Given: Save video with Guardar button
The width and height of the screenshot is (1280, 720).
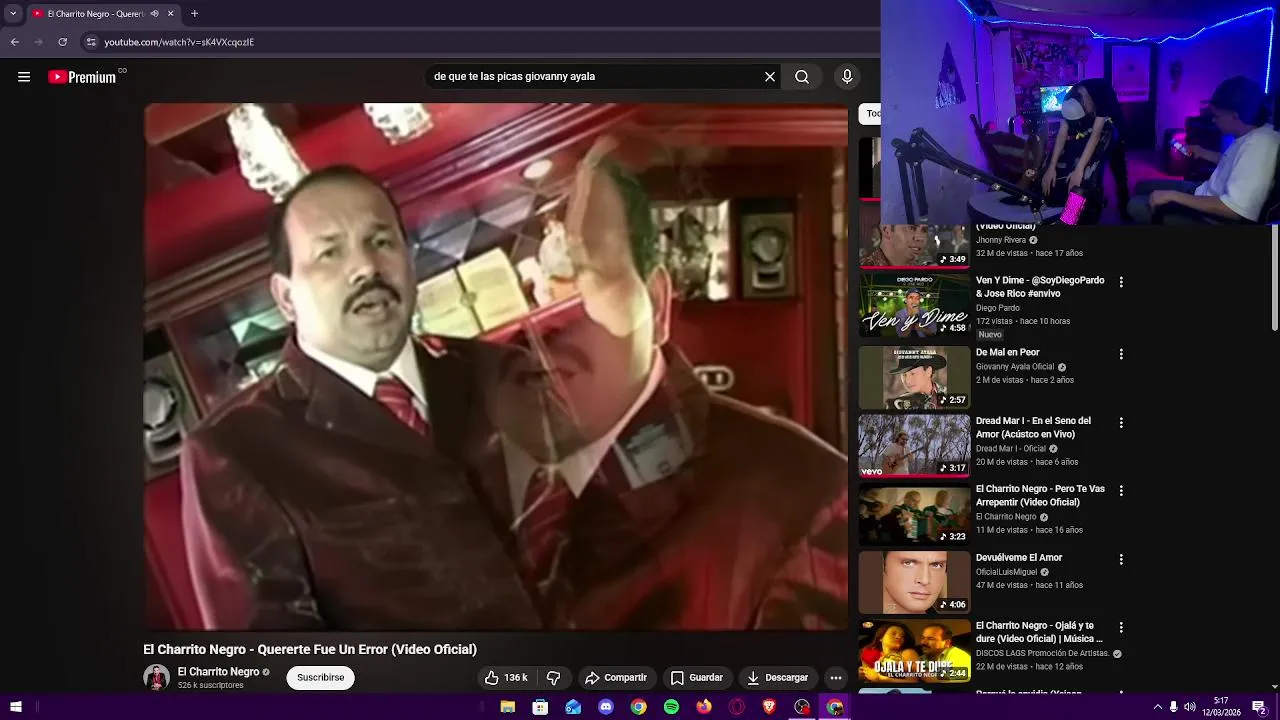Looking at the screenshot, I should tap(697, 678).
